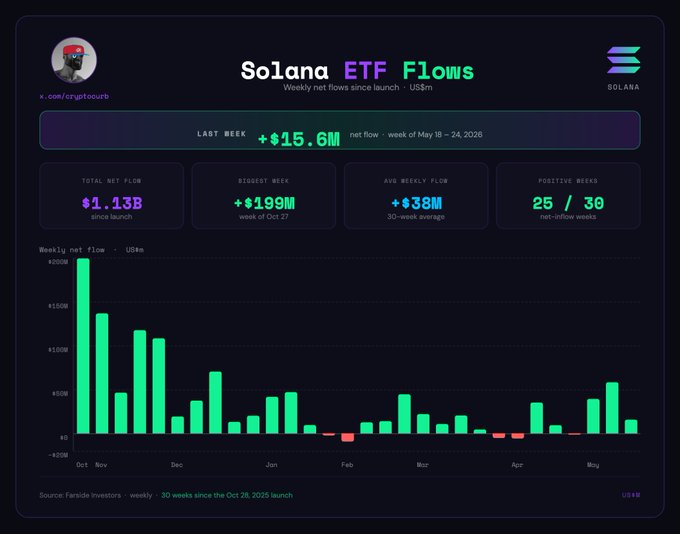This screenshot has height=534, width=680.
Task: Click the Solana logo icon
Action: tap(624, 60)
